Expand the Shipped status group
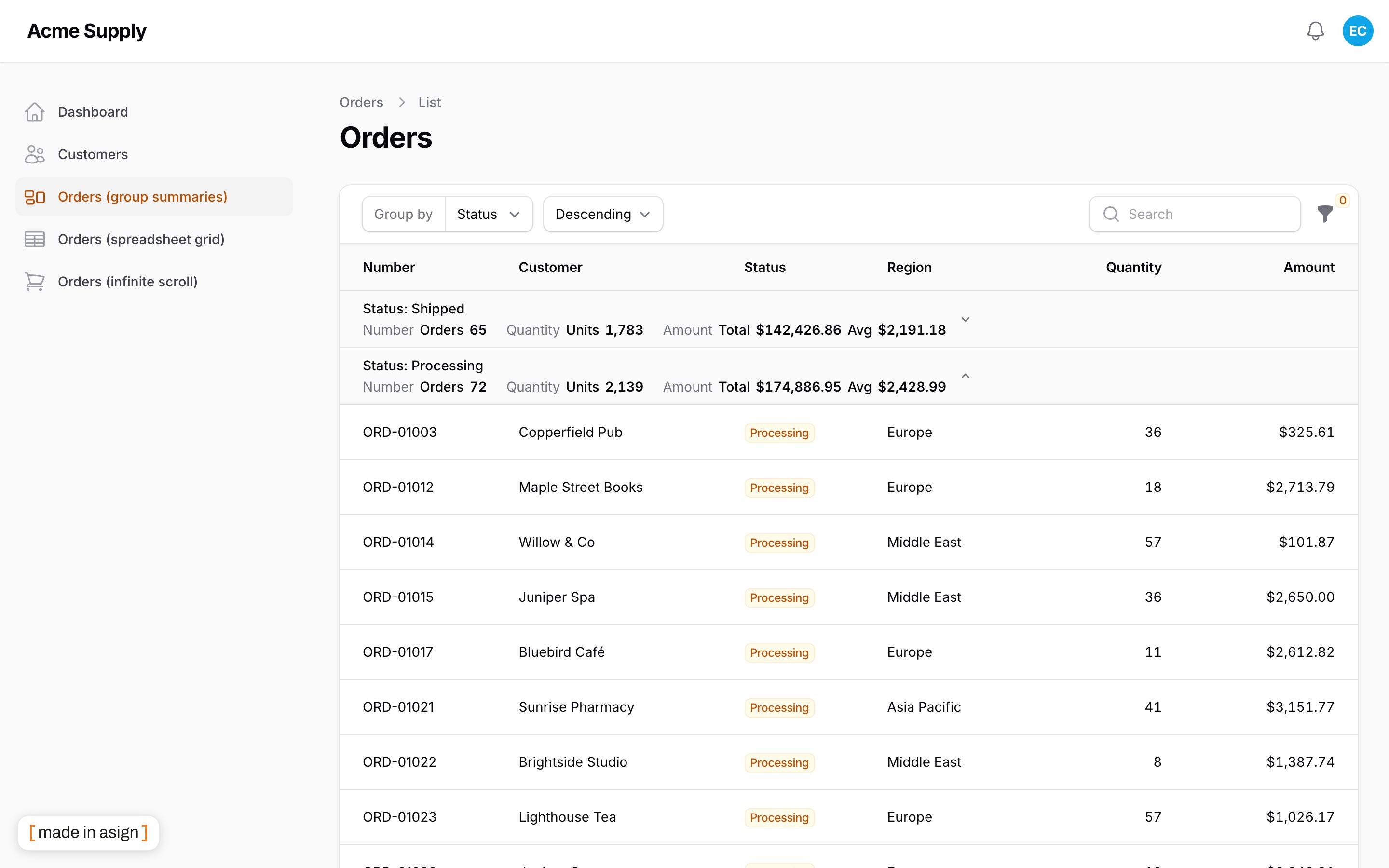This screenshot has height=868, width=1389. pos(966,319)
